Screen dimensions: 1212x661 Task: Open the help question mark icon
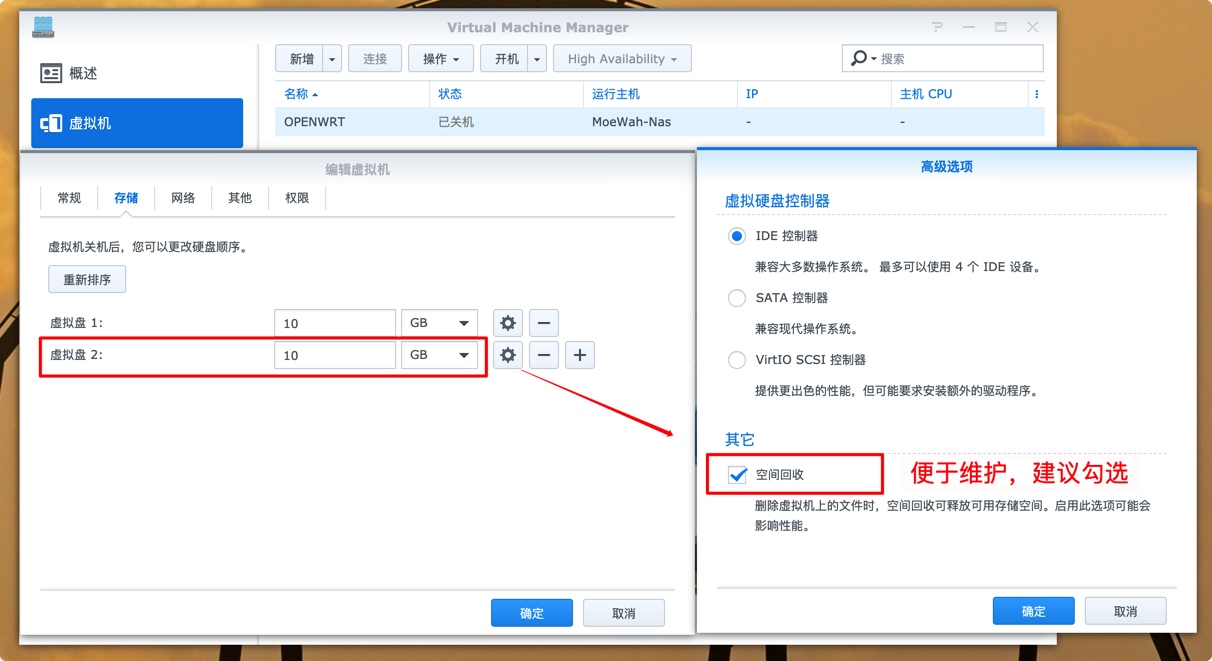point(937,27)
